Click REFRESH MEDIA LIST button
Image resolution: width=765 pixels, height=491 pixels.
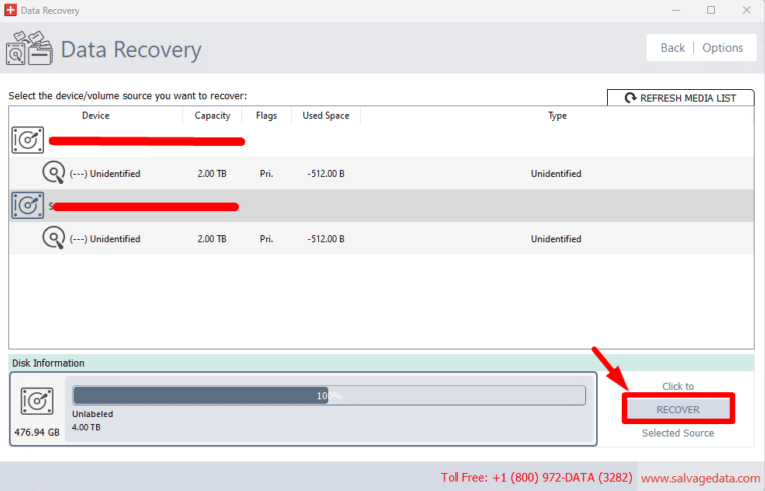click(681, 98)
